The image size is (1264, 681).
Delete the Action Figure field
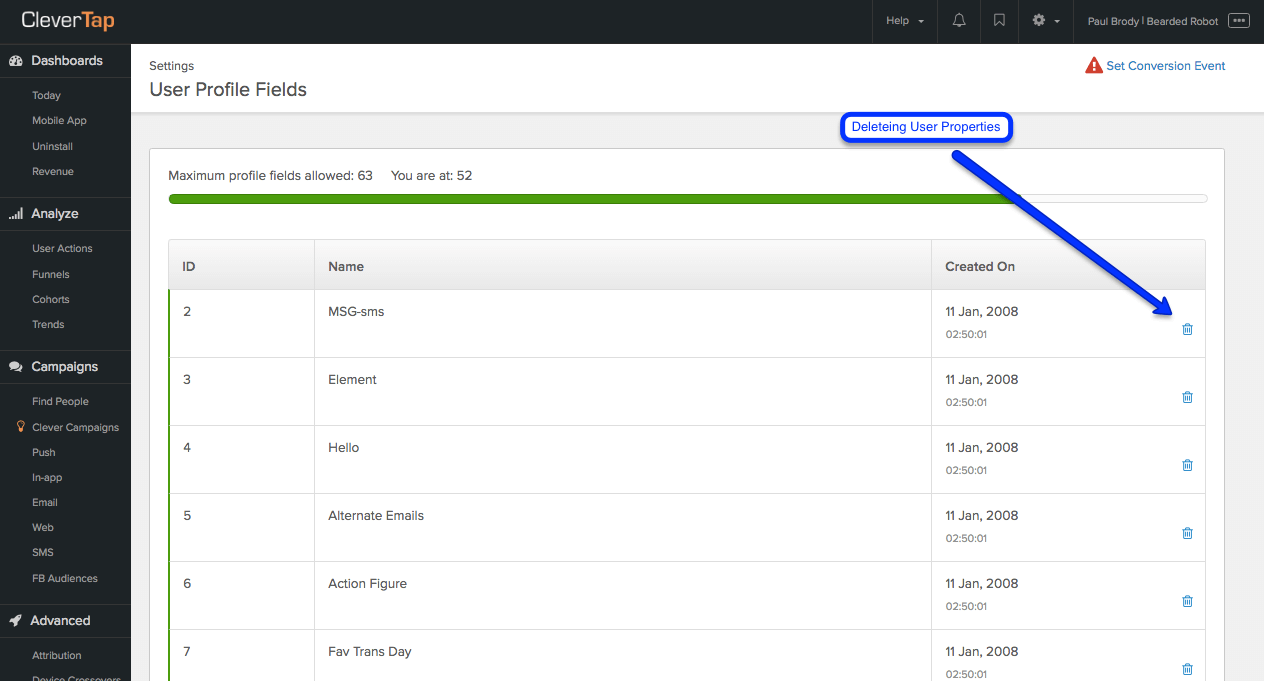point(1187,601)
